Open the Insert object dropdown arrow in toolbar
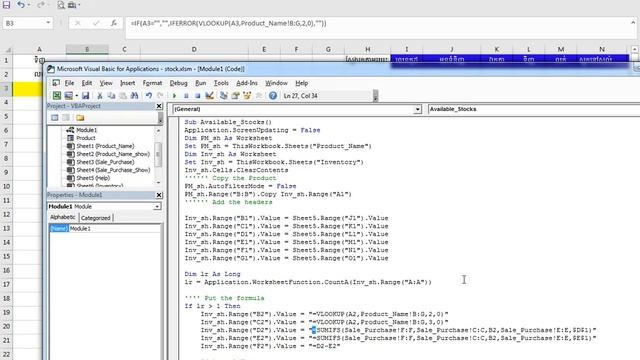Viewport: 640px width, 360px height. point(77,96)
